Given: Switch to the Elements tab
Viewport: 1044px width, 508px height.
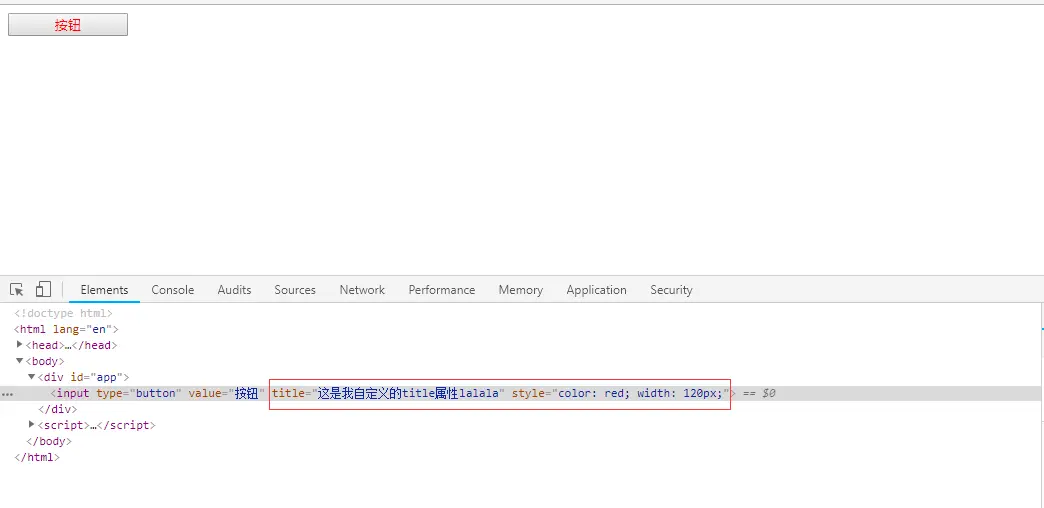Looking at the screenshot, I should coord(104,290).
